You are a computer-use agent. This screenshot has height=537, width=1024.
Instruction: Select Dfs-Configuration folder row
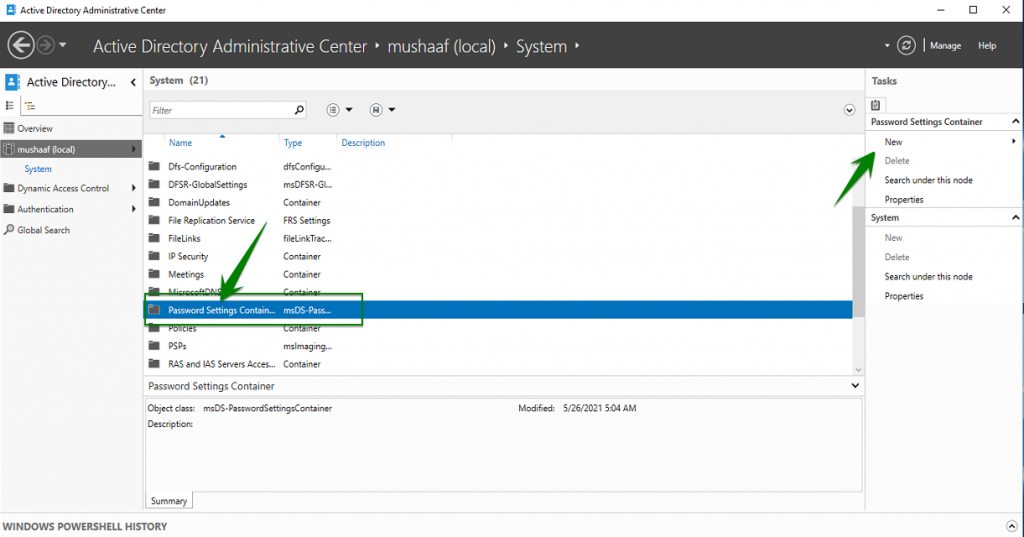[498, 167]
